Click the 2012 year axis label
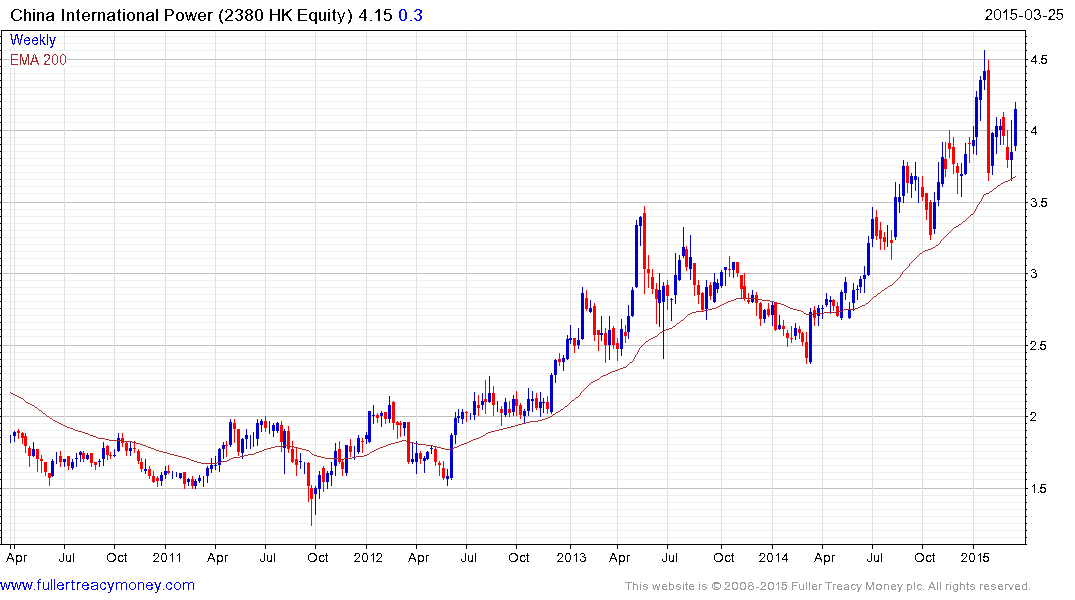1075x600 pixels. coord(368,557)
